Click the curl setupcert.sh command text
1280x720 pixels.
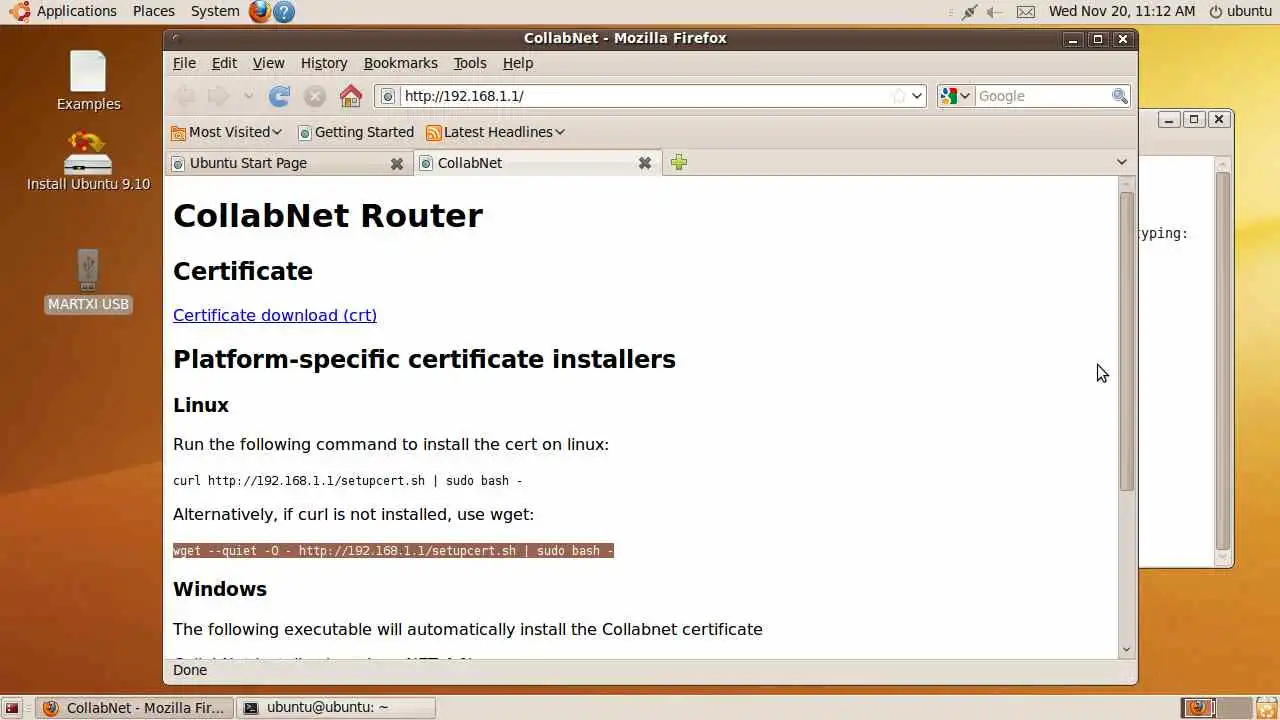[348, 481]
